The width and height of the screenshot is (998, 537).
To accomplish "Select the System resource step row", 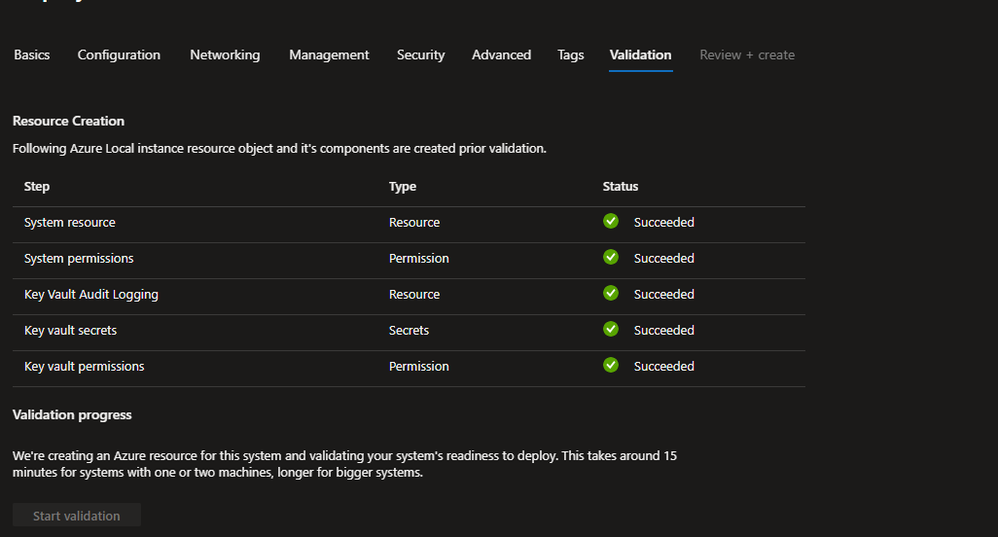I will point(70,222).
